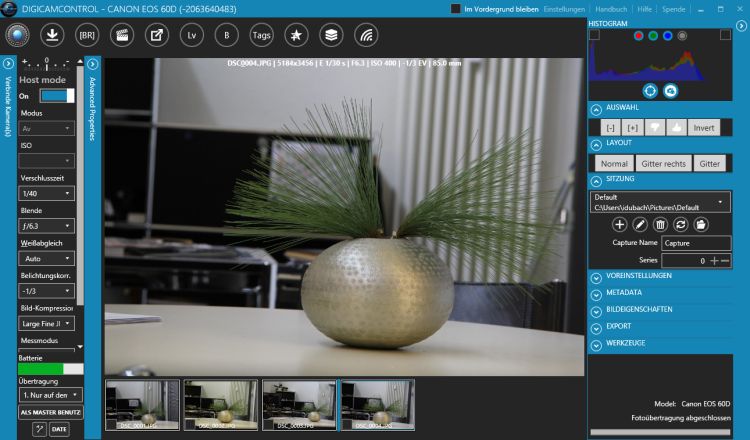750x440 pixels.
Task: Click the wireless connection icon
Action: [366, 35]
